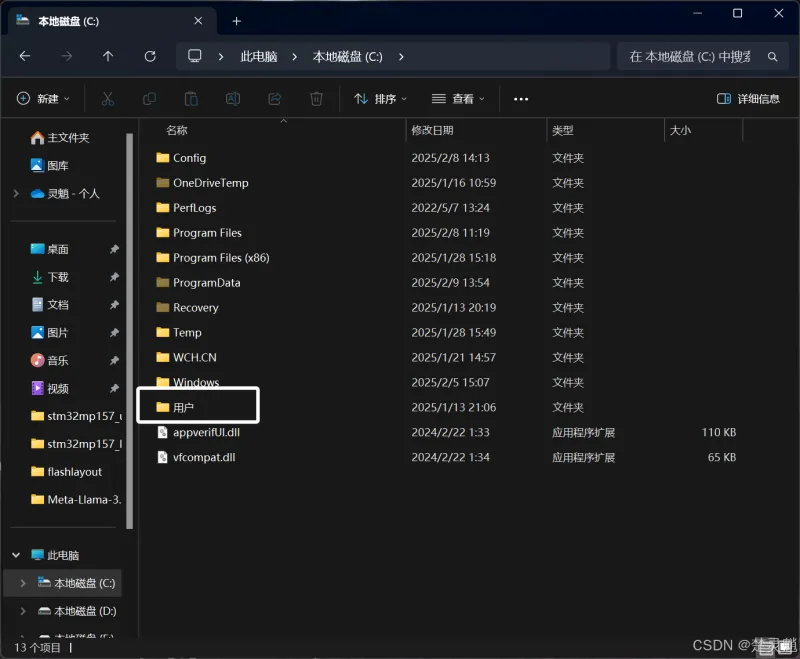Screen dimensions: 800x659
Task: Click the Copy icon in toolbar
Action: [x=149, y=99]
